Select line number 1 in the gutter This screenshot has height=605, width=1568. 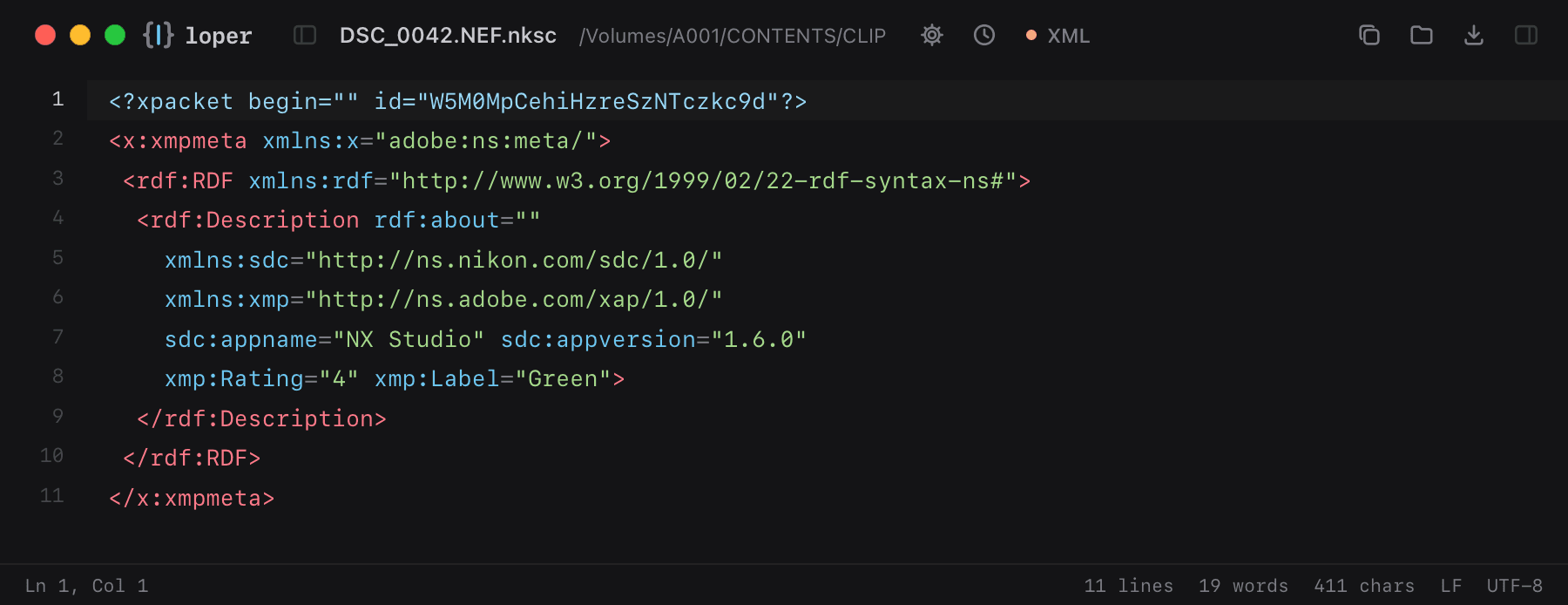point(57,99)
